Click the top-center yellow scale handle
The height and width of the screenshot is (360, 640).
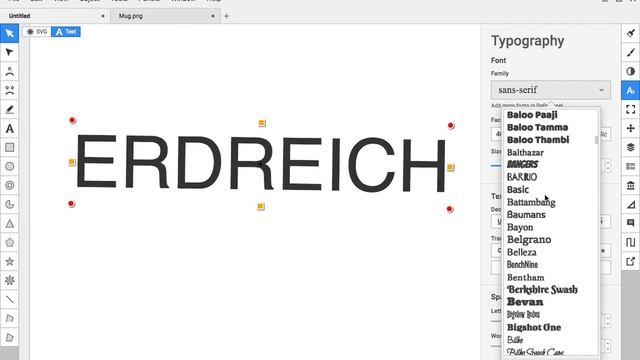pyautogui.click(x=262, y=123)
